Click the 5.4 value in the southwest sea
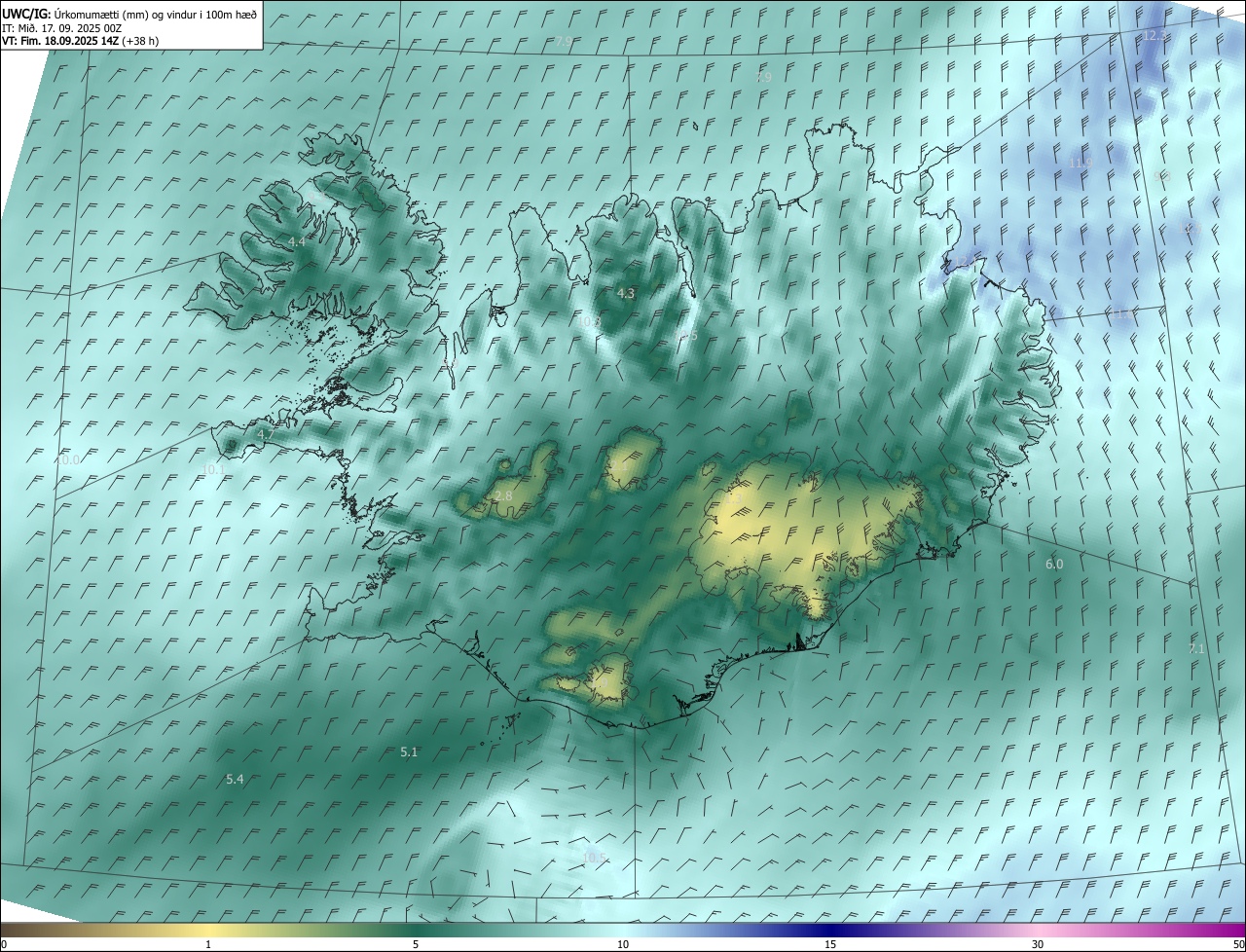 point(235,779)
